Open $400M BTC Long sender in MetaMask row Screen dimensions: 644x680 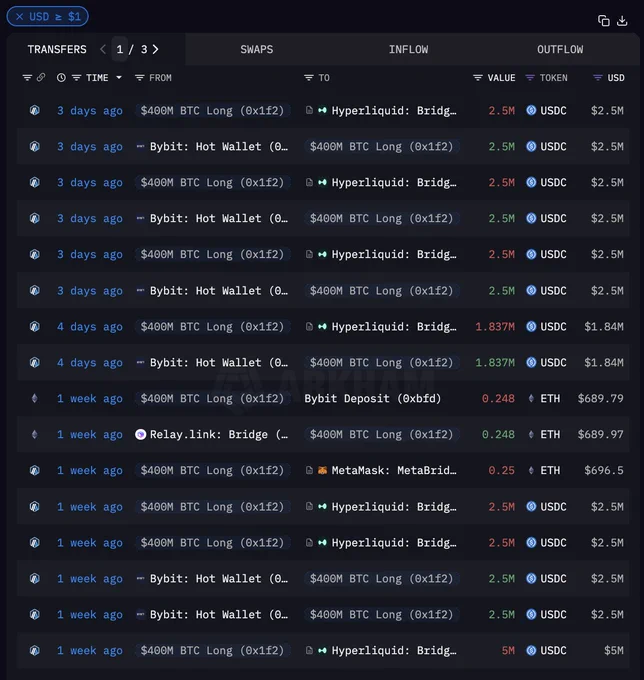[x=212, y=471]
